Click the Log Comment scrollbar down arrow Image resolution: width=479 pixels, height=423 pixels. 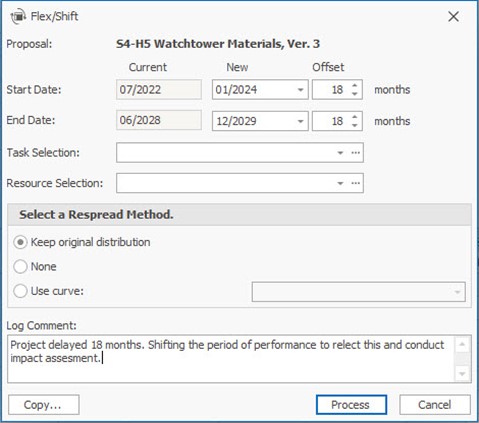(462, 374)
